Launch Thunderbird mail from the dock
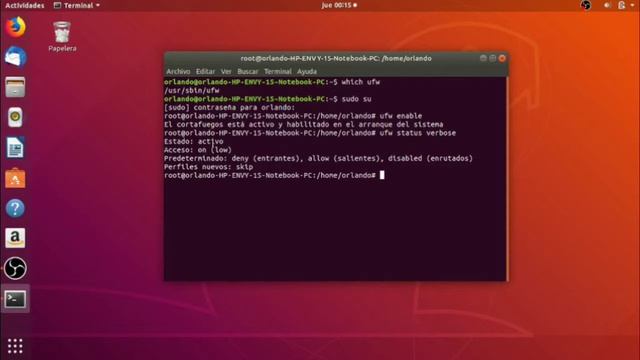 tap(16, 57)
